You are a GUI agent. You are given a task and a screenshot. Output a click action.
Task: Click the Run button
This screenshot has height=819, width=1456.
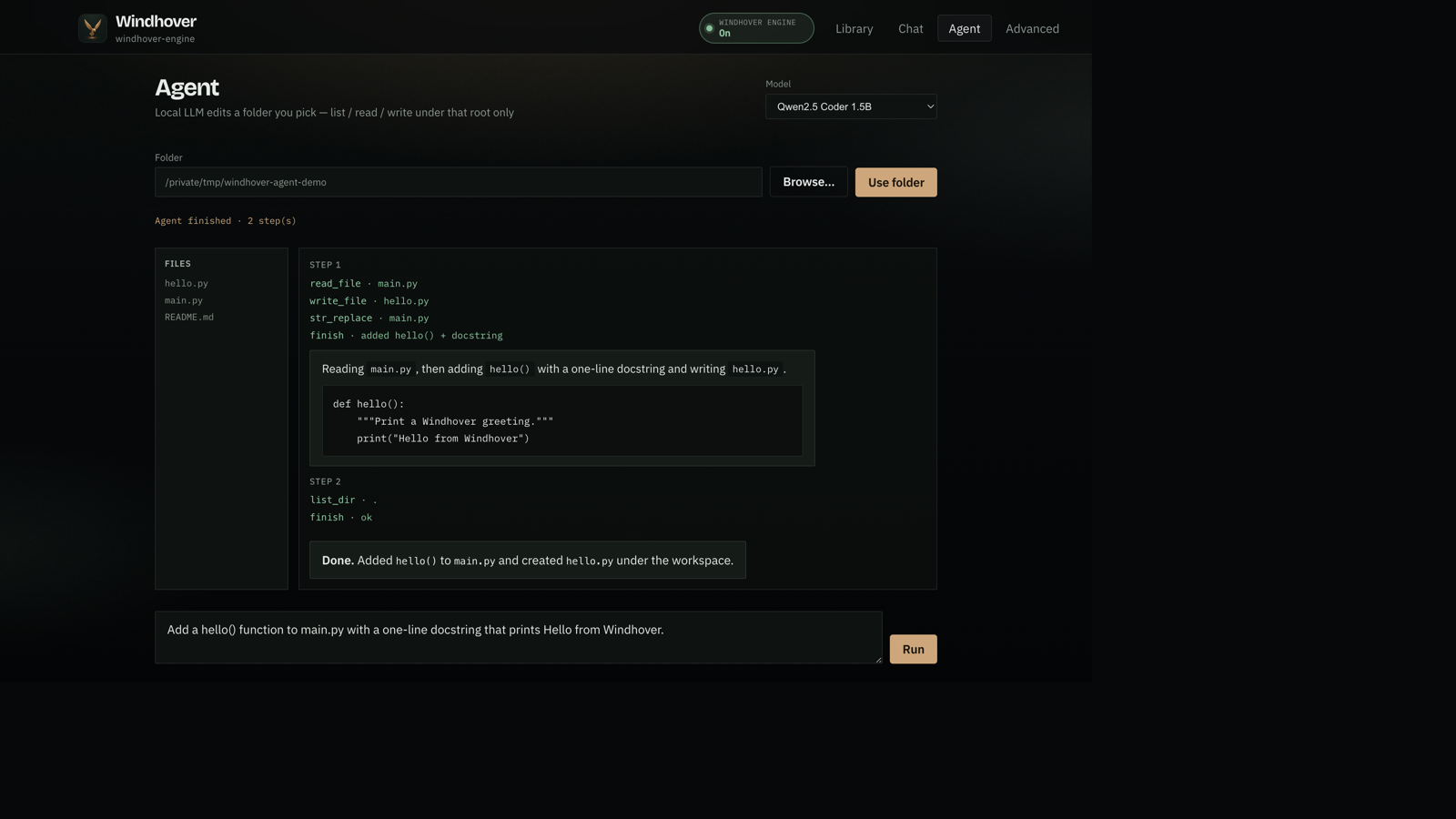click(913, 649)
